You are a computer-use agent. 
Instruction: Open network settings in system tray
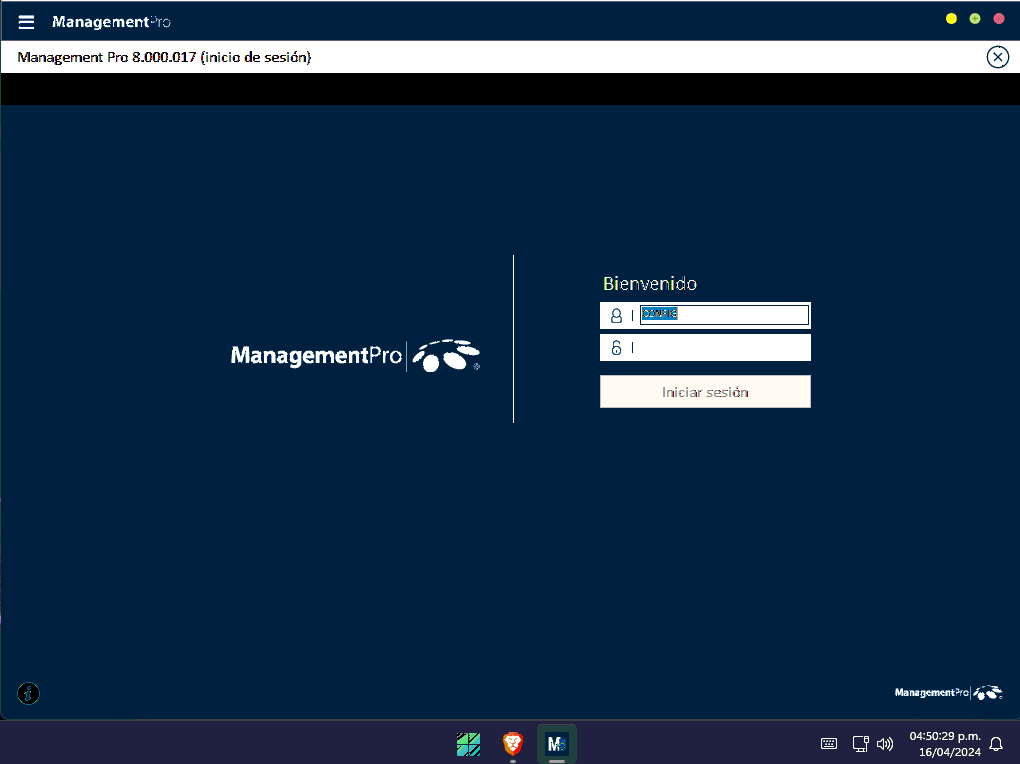859,743
